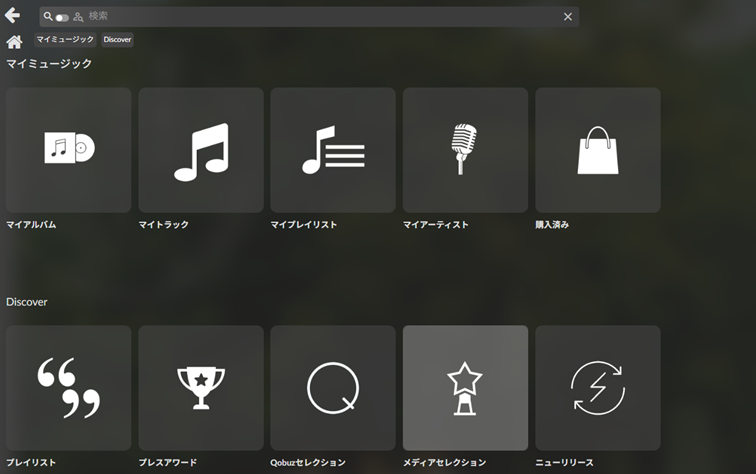The width and height of the screenshot is (756, 474).
Task: Open マイプレイリスト playlist tile
Action: tap(333, 150)
